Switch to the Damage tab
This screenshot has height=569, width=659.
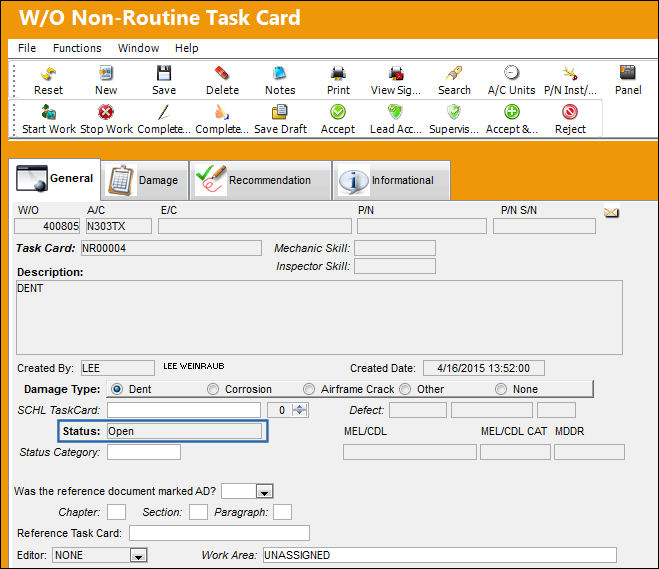click(145, 180)
